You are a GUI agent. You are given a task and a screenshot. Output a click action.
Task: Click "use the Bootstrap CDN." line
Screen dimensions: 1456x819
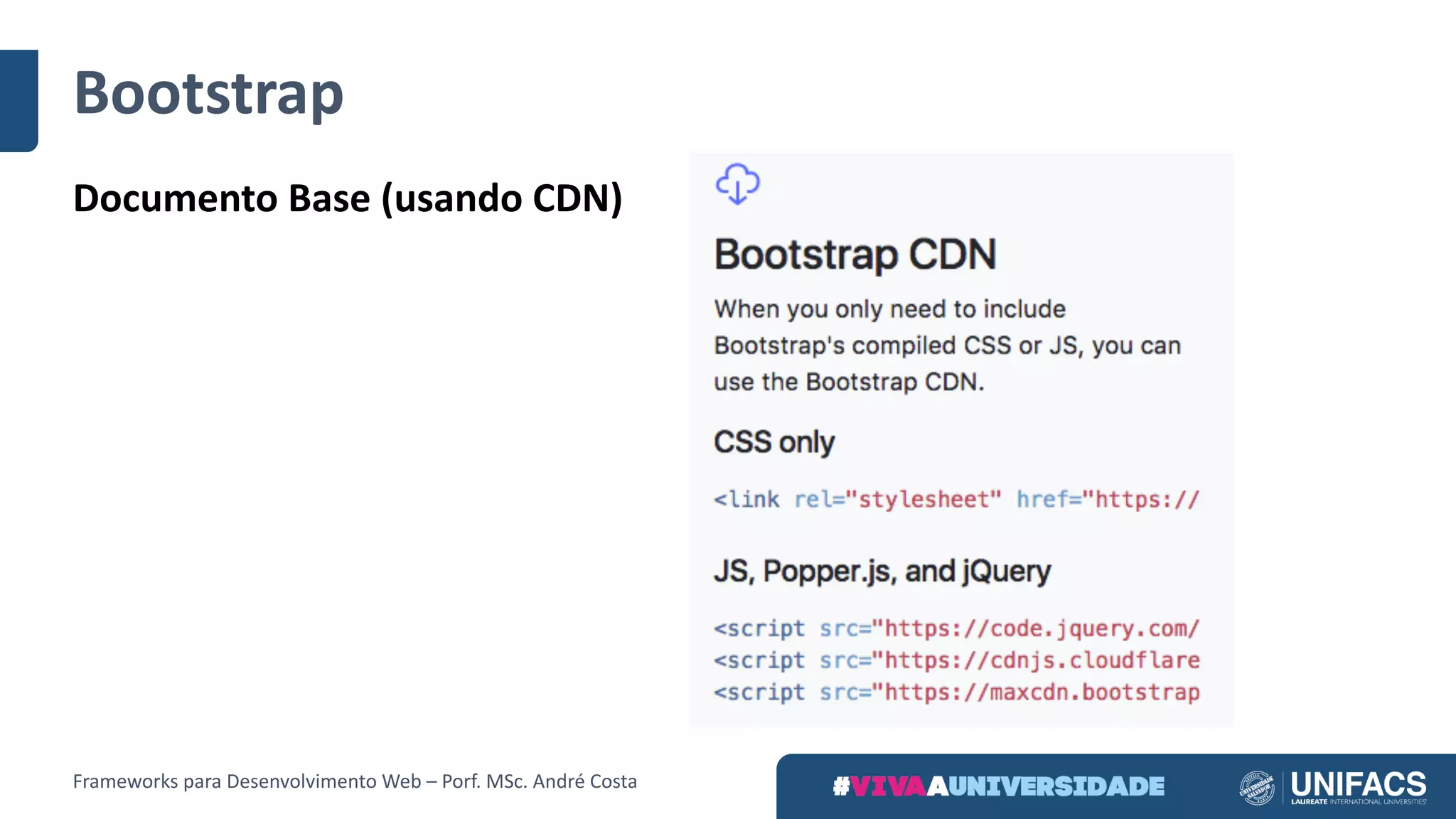(850, 382)
